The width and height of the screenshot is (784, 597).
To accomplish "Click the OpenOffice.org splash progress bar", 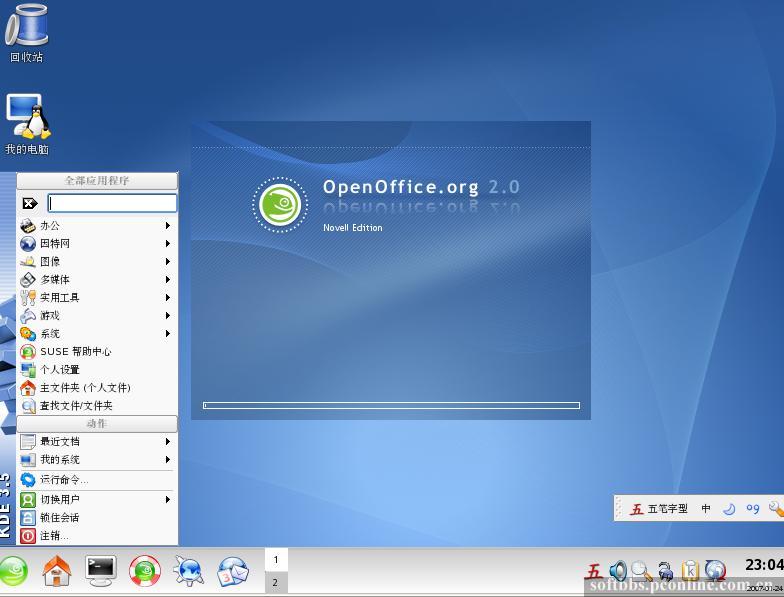I will click(392, 406).
